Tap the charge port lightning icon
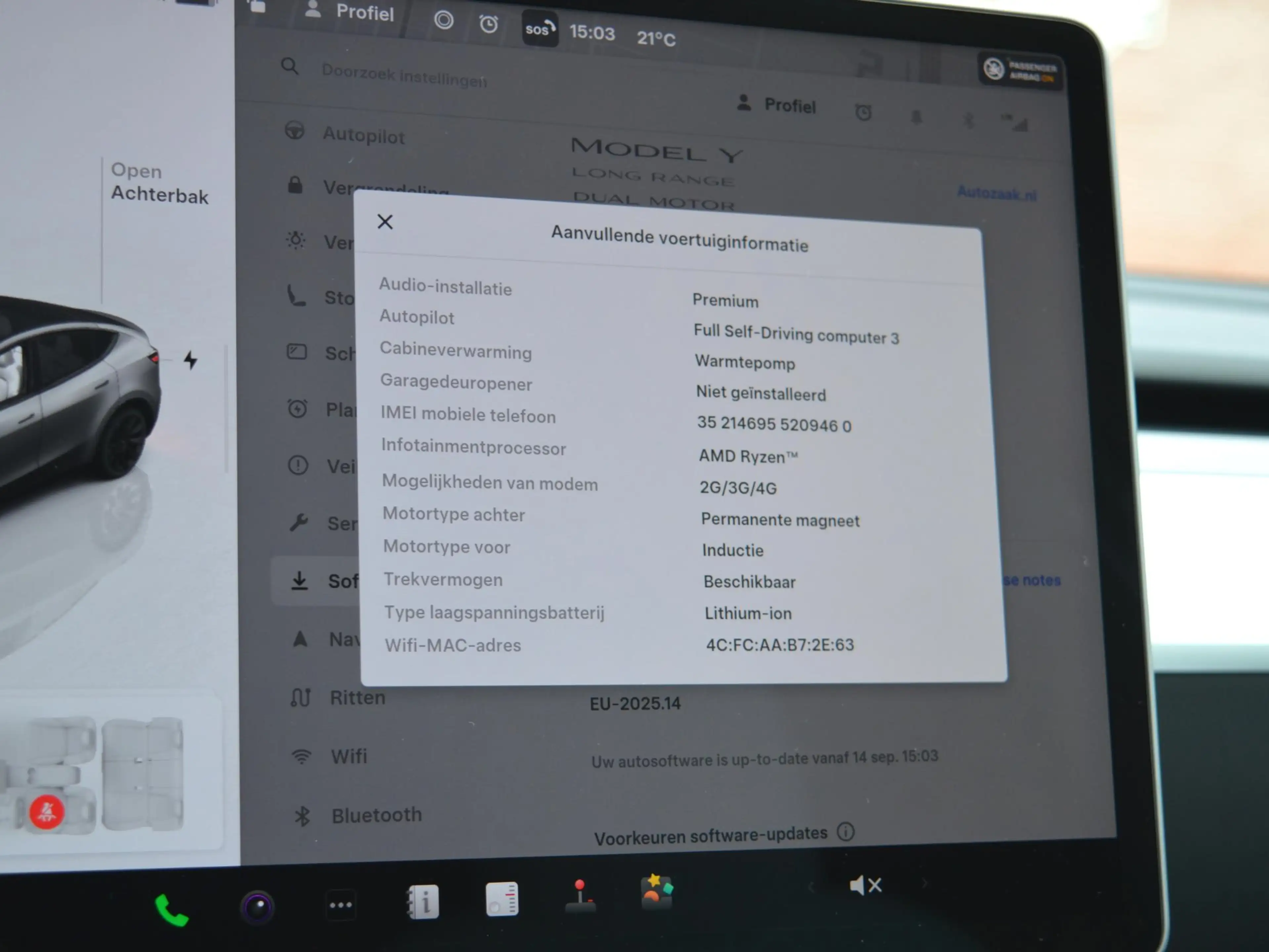The height and width of the screenshot is (952, 1269). click(x=190, y=360)
